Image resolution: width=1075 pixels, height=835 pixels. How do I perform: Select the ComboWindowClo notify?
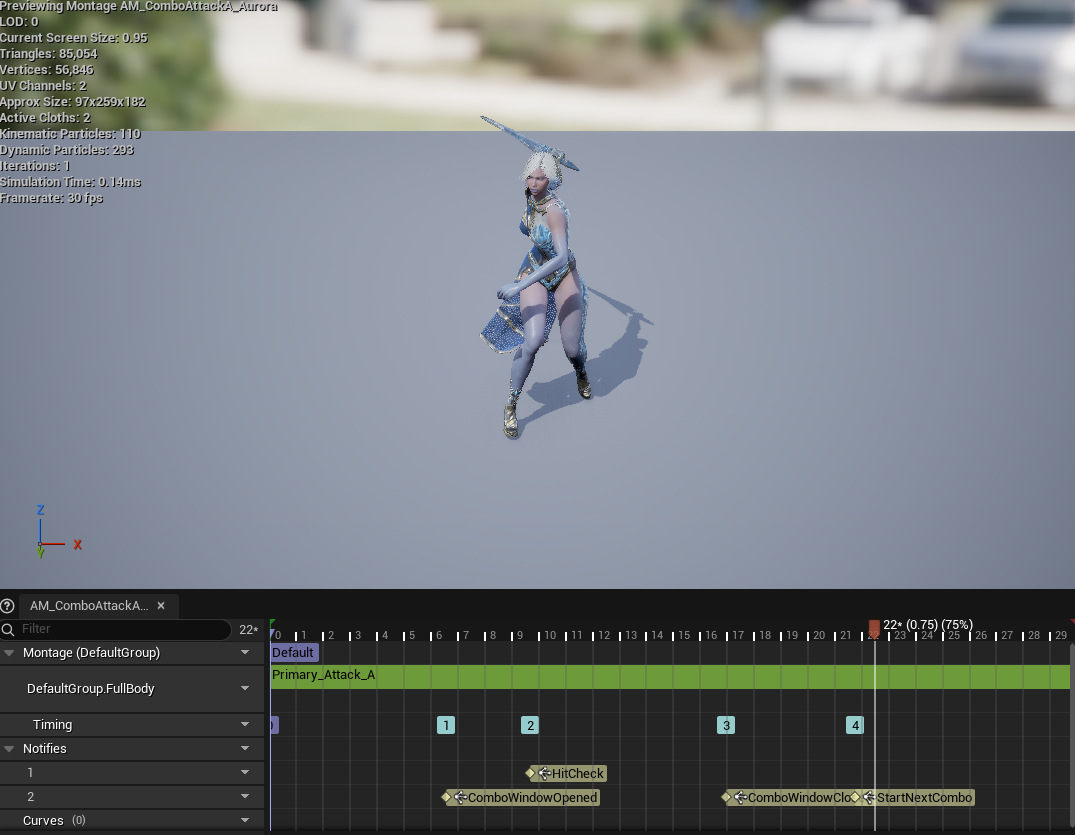point(788,797)
